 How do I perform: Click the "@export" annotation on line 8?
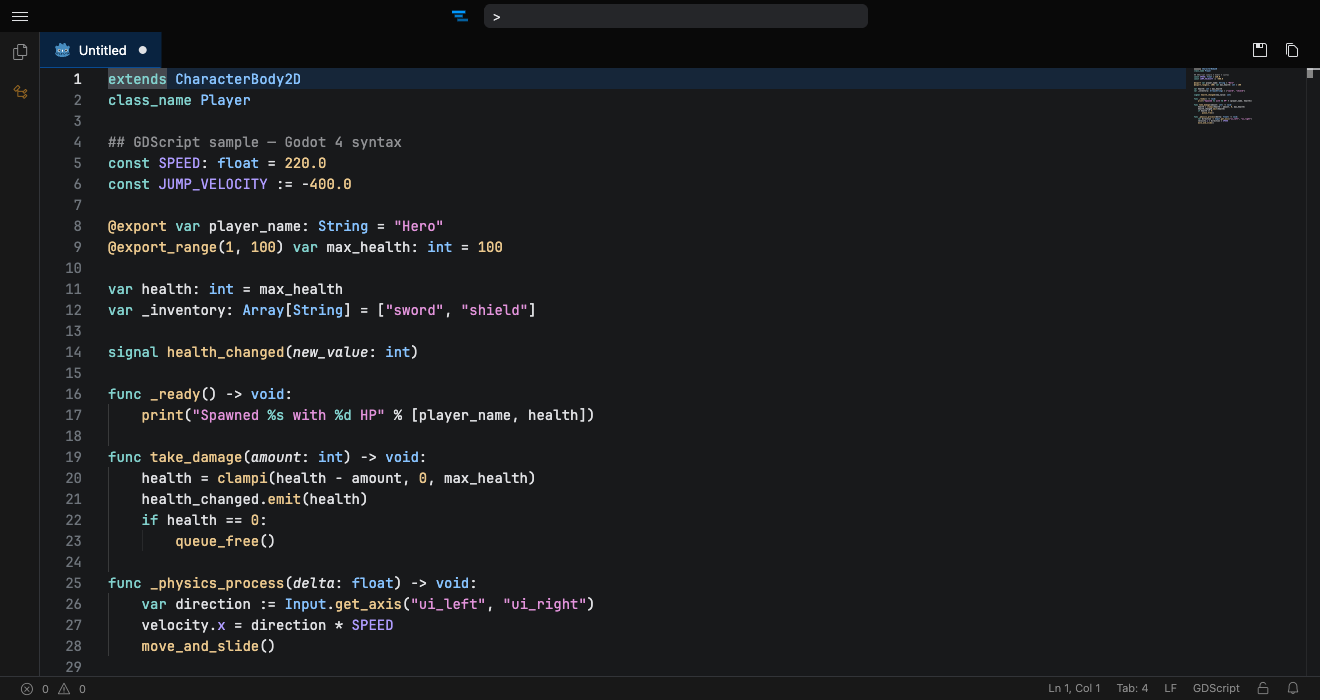click(x=137, y=226)
